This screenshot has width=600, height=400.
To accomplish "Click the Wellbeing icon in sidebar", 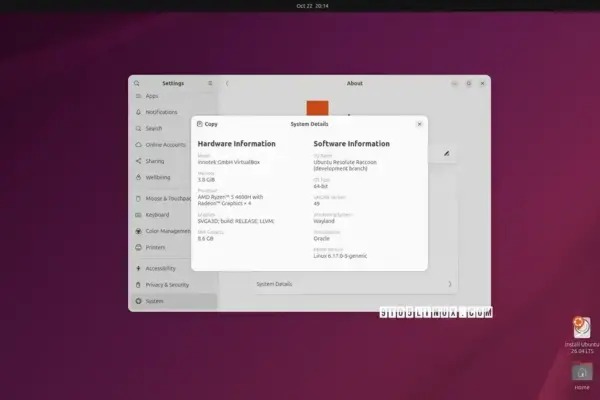I will tap(139, 177).
